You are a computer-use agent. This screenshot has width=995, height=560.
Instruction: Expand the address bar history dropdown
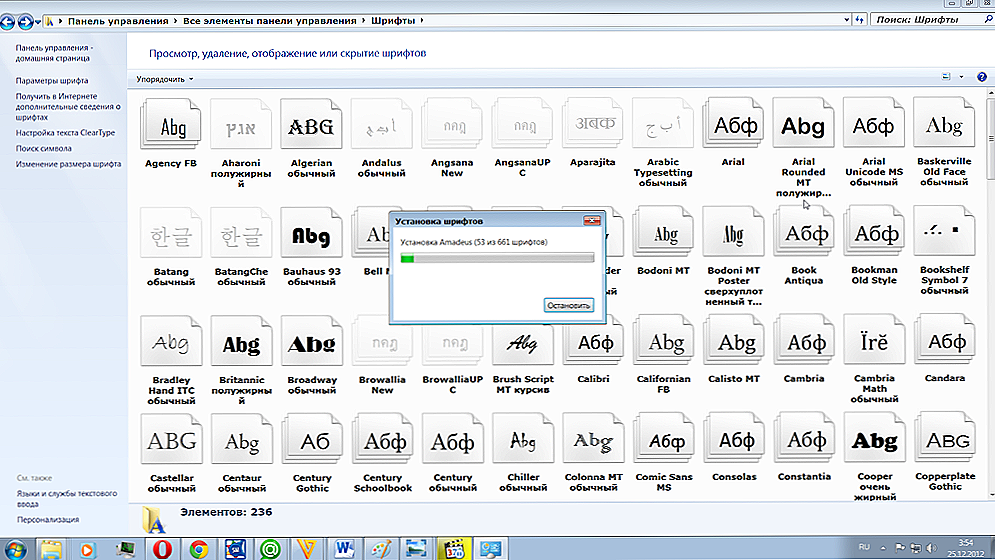click(847, 20)
